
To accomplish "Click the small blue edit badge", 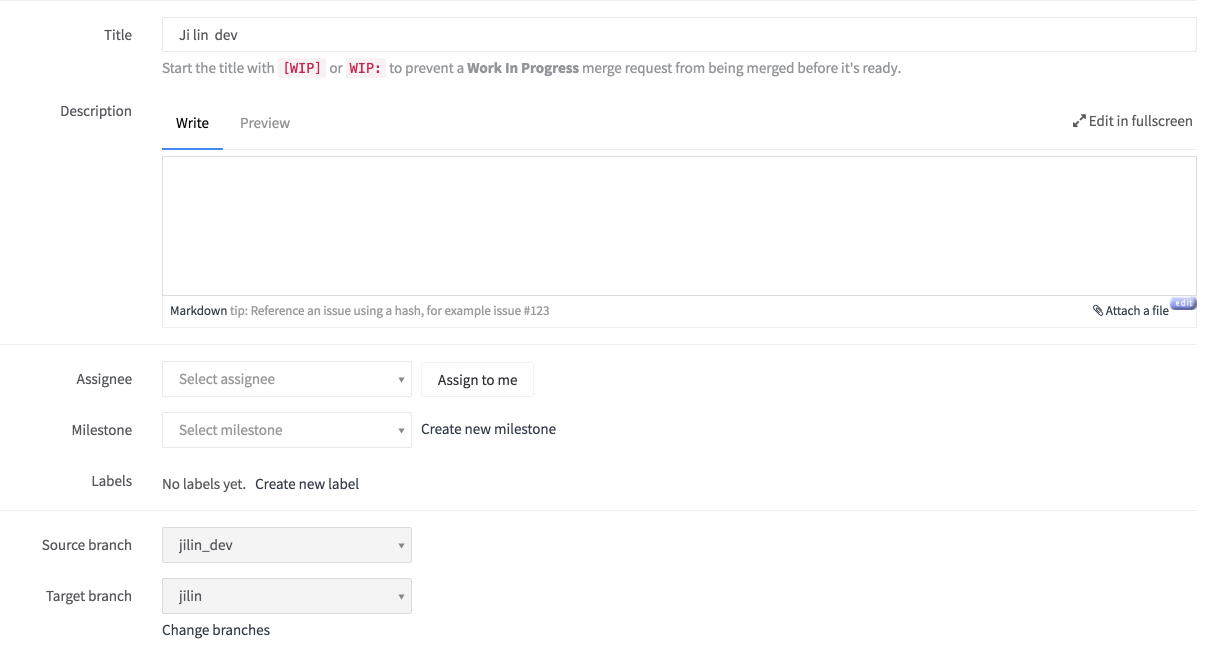I will coord(1183,303).
